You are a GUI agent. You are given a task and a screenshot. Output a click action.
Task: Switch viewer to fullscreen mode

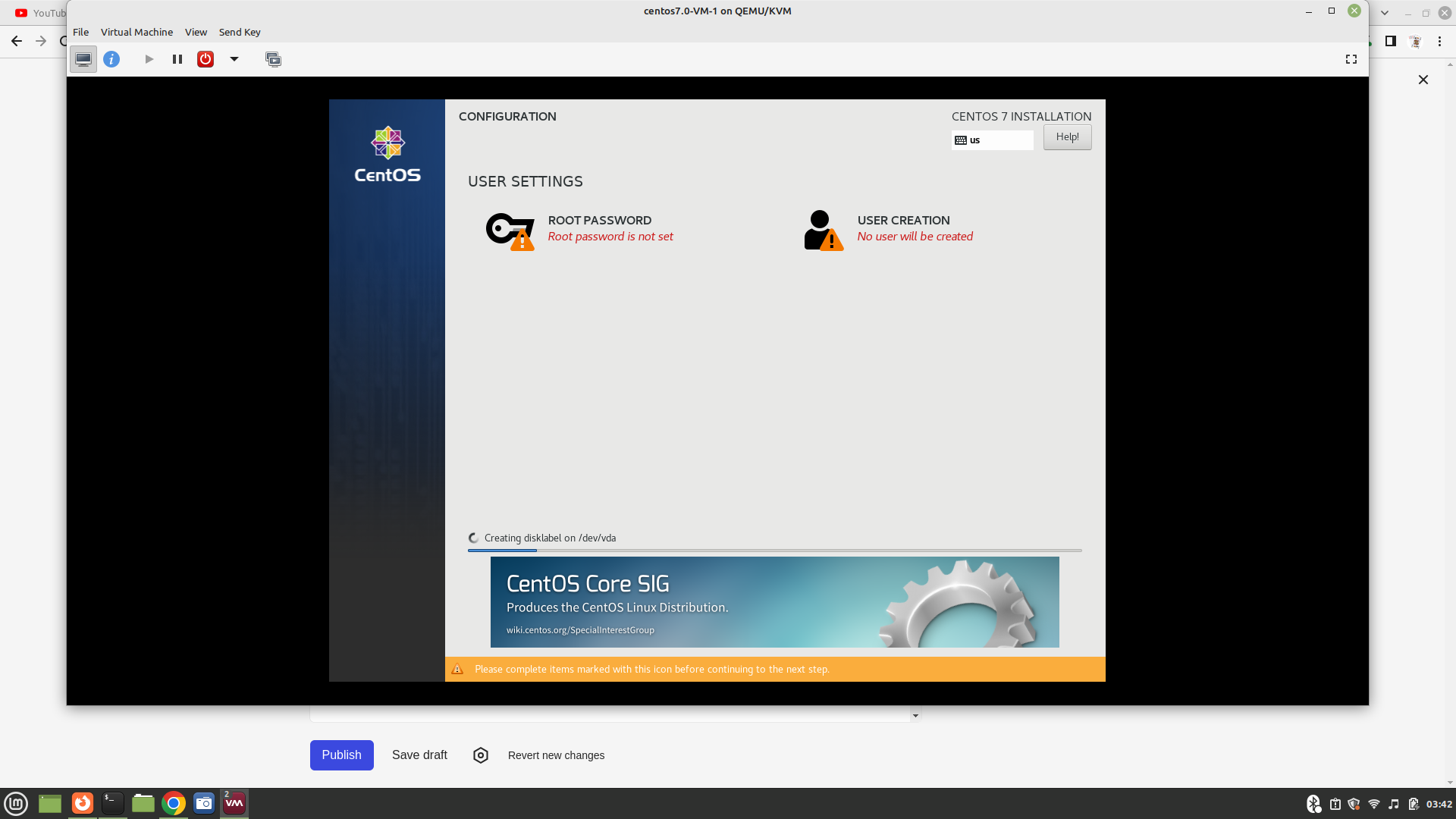pyautogui.click(x=1351, y=59)
